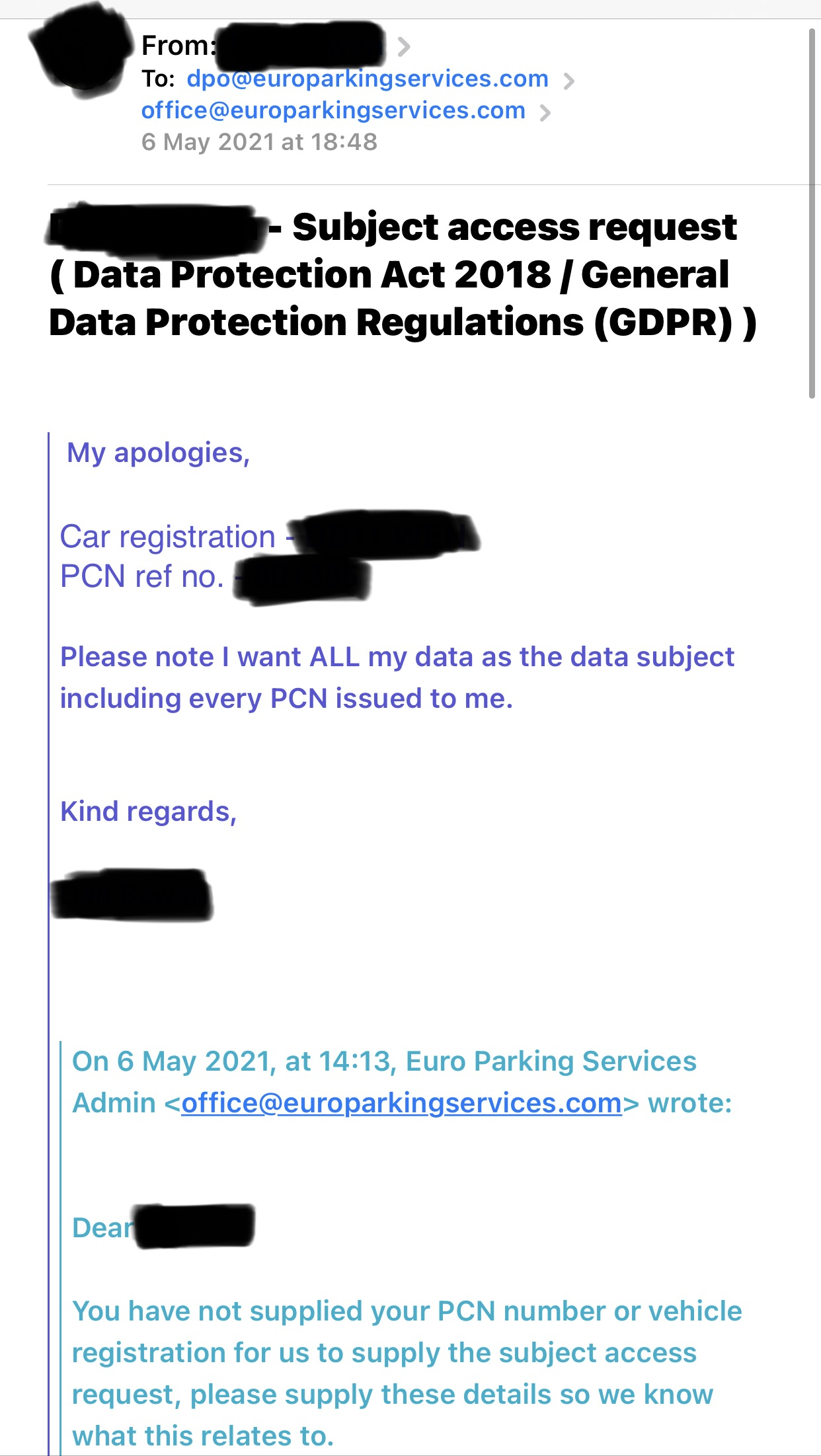
Task: Open office@europarkingservices.com link in quoted reply
Action: coord(401,1103)
